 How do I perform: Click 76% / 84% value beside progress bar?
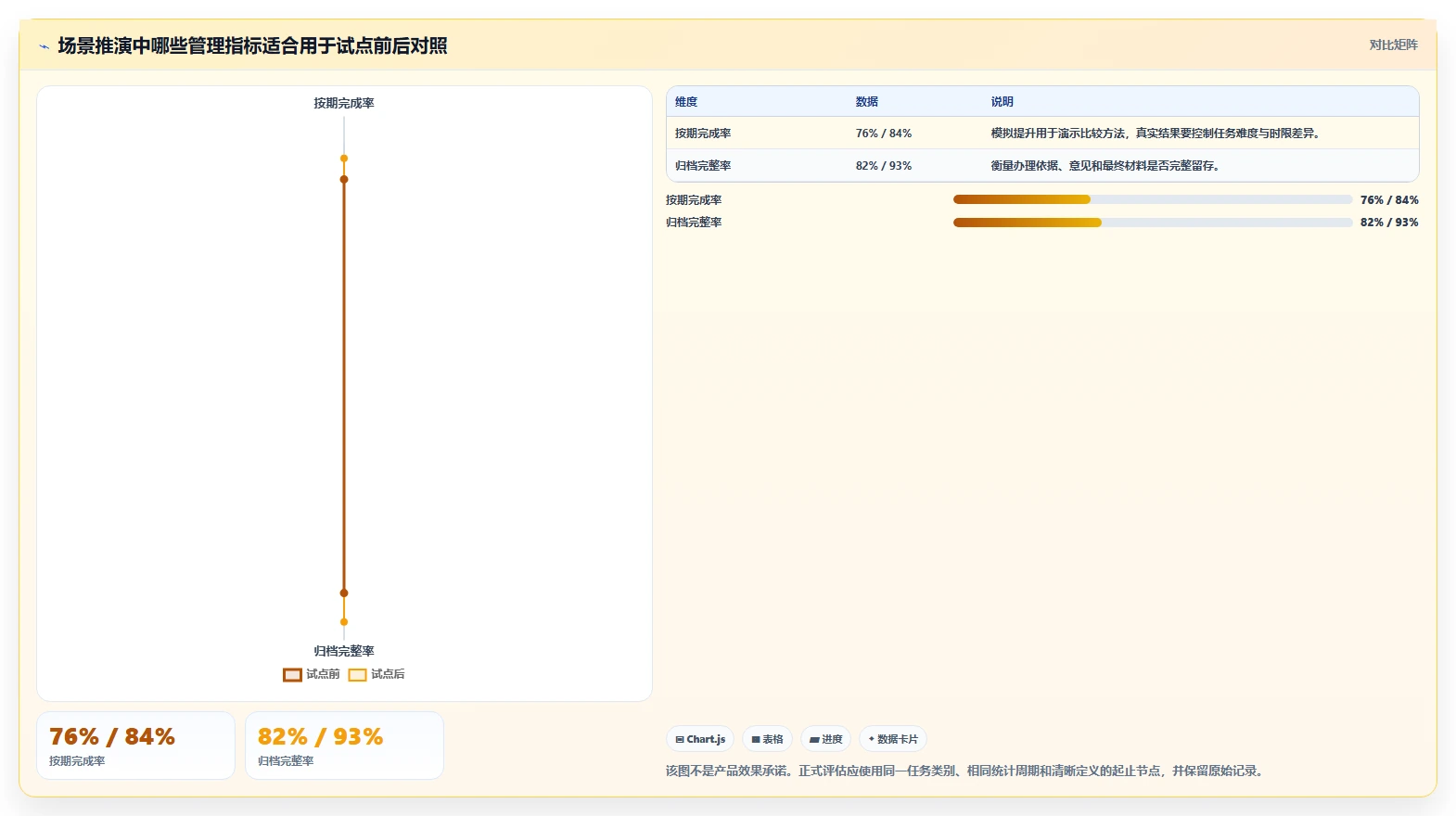1389,200
